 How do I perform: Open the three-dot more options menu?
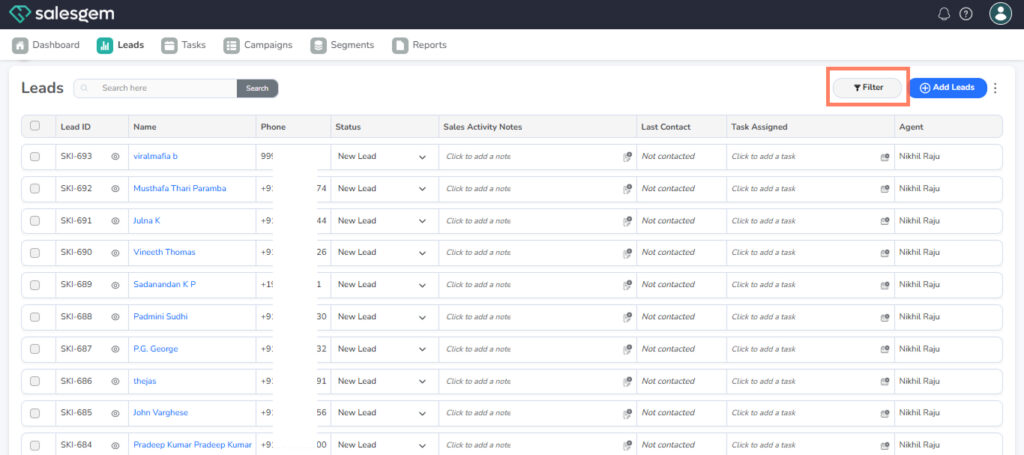click(x=995, y=88)
